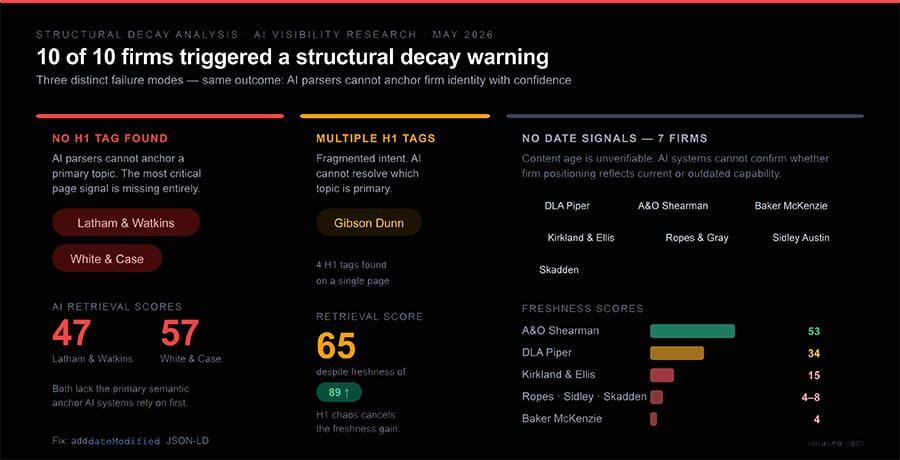Click the retrieval score 65
Image resolution: width=900 pixels, height=460 pixels.
(x=336, y=345)
